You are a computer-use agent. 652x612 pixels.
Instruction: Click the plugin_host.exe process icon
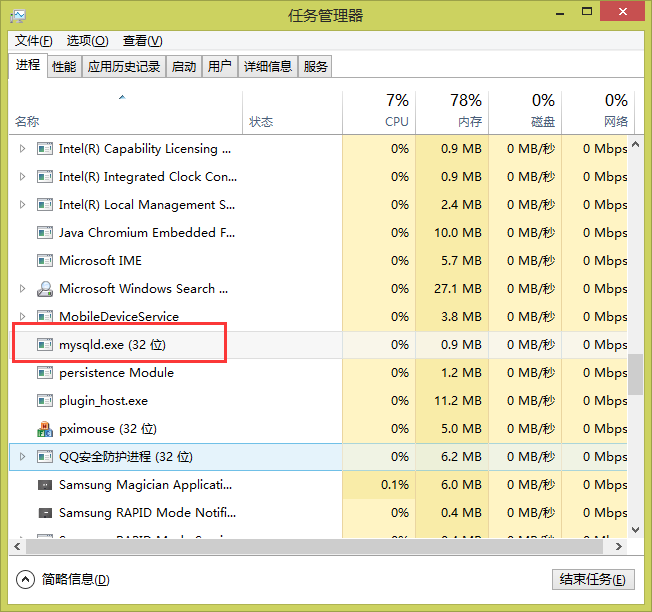[45, 401]
